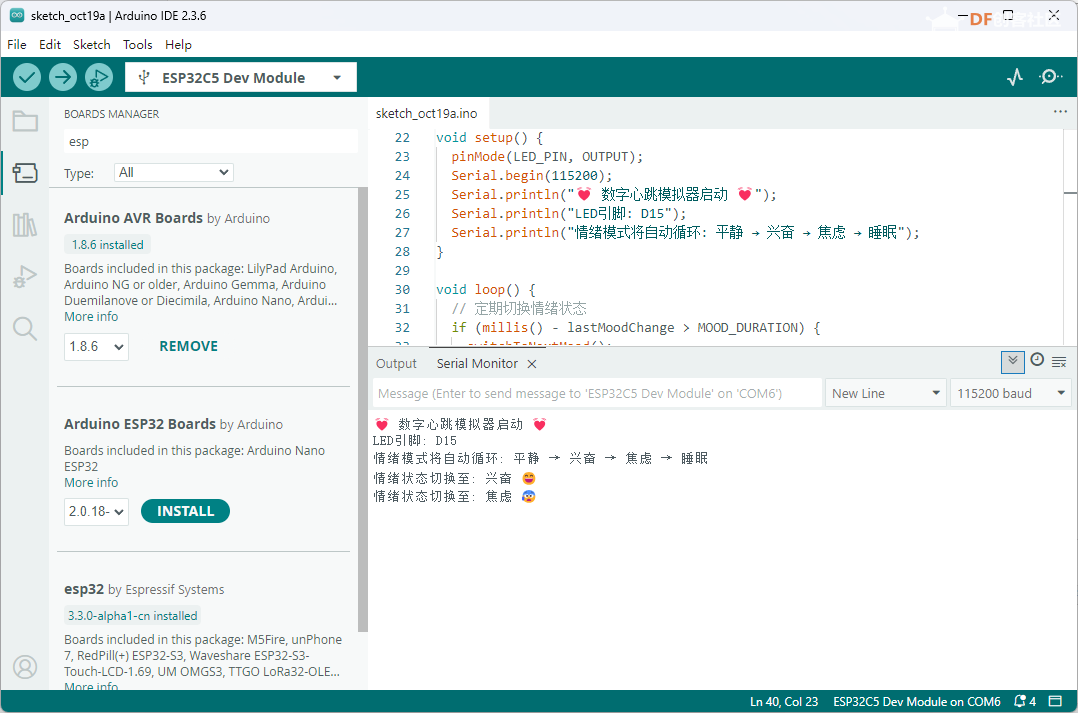
Task: Toggle the Serial Monitor magnifier icon in toolbar
Action: pos(1051,77)
